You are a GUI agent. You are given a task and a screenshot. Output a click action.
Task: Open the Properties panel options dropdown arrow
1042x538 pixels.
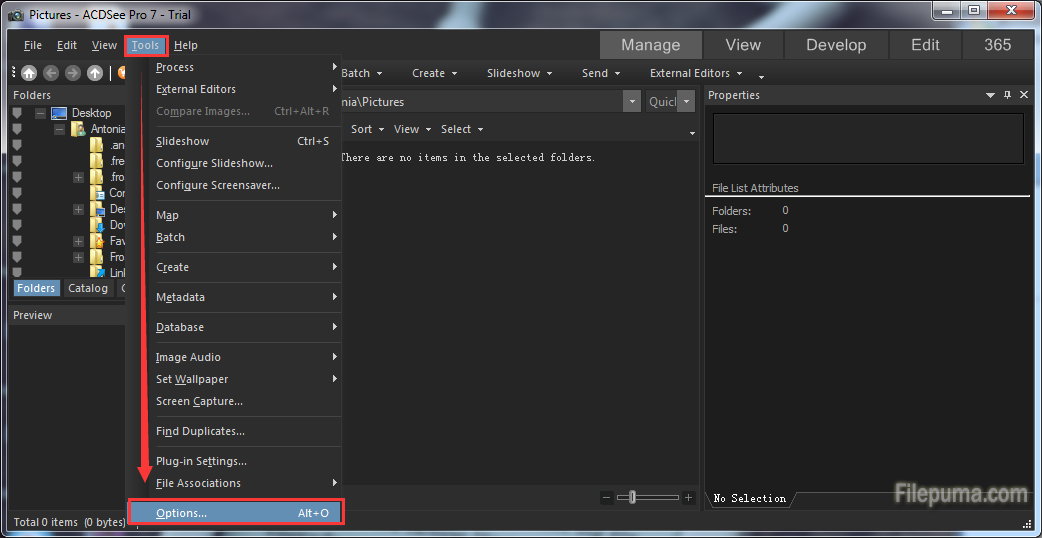click(990, 95)
